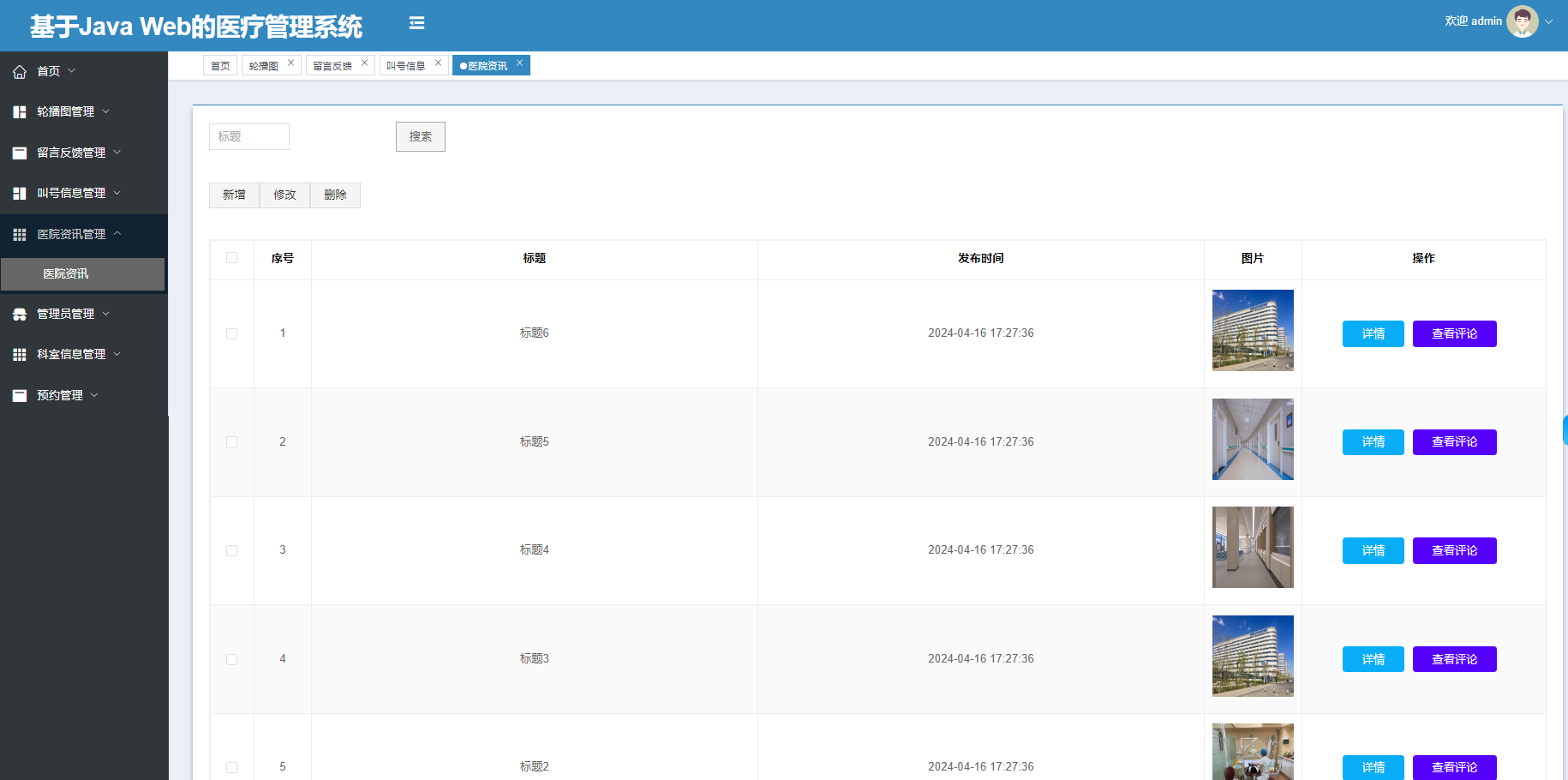Toggle the select-all header checkbox
Screen dimensions: 1568x780
click(231, 258)
